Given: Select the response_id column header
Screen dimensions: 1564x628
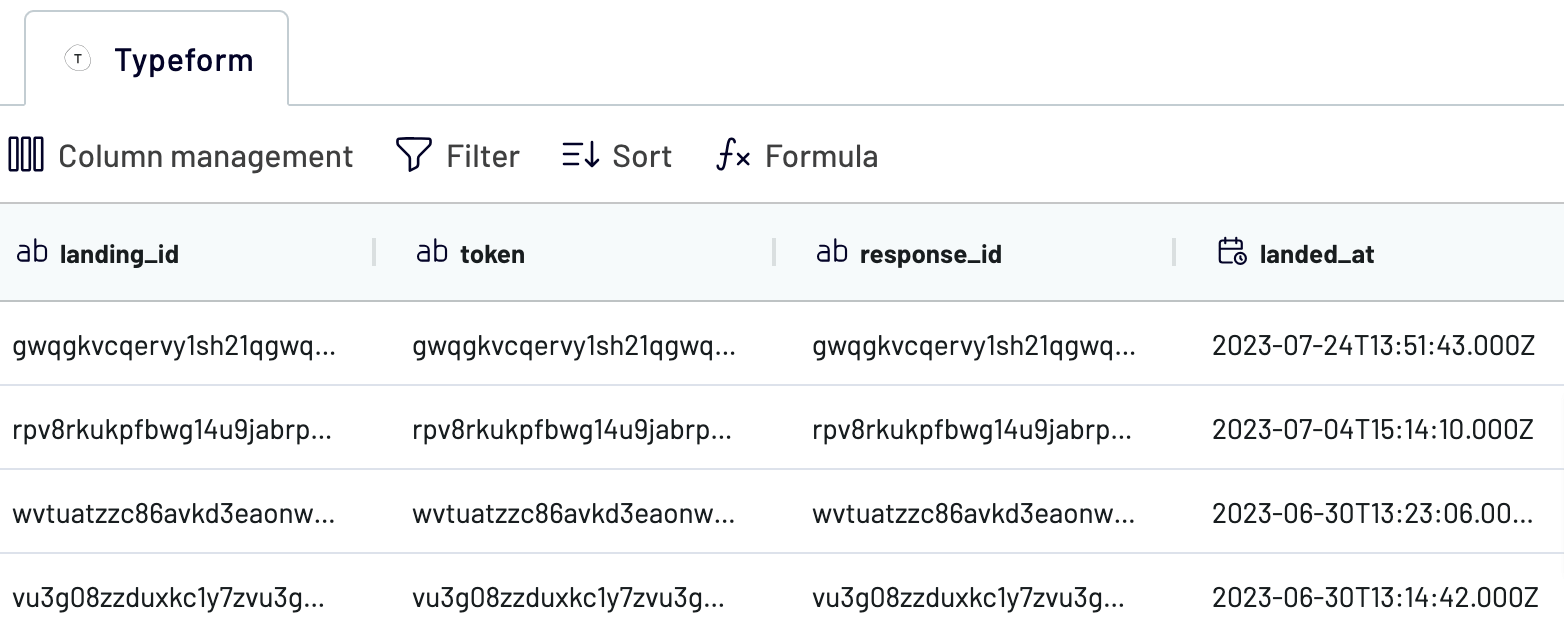Looking at the screenshot, I should click(974, 253).
